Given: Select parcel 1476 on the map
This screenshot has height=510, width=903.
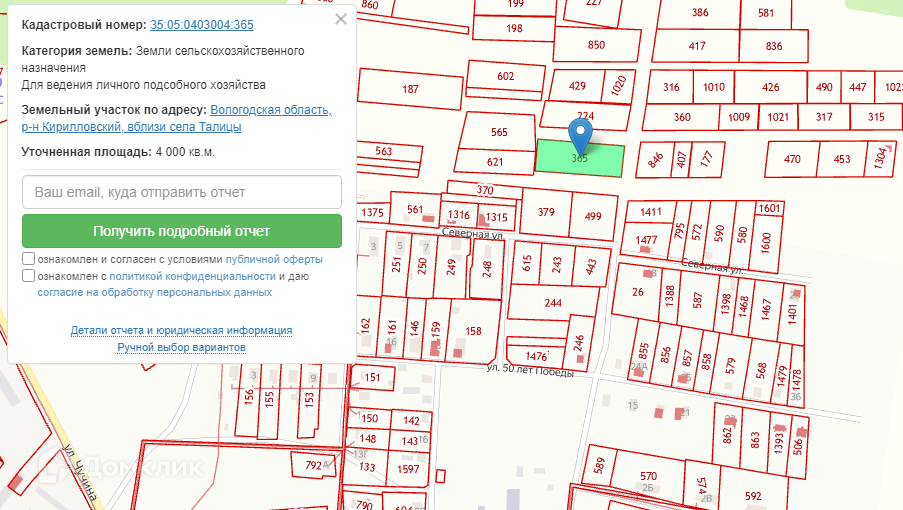Looking at the screenshot, I should (536, 356).
